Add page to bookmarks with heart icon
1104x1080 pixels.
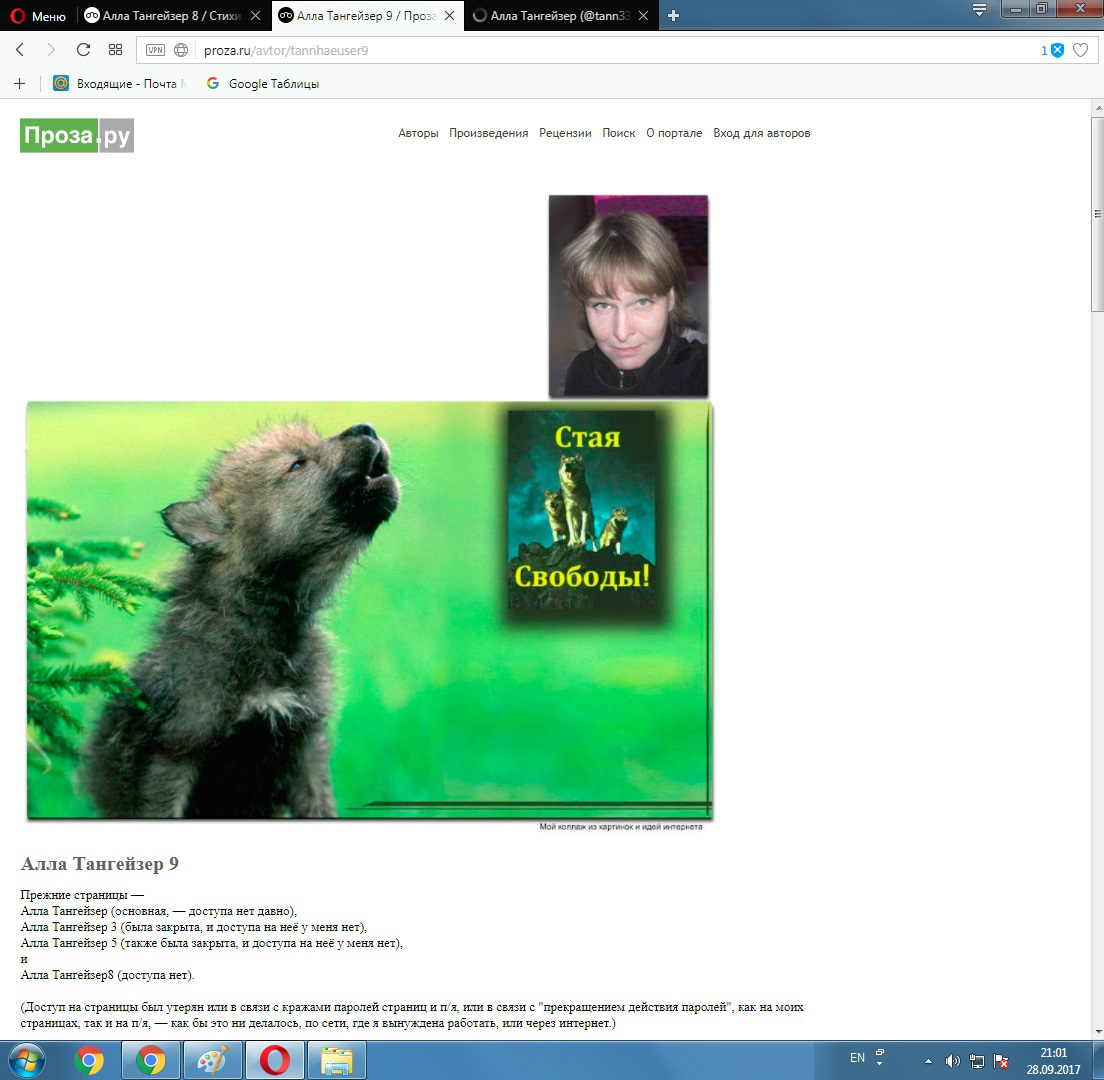click(1080, 50)
